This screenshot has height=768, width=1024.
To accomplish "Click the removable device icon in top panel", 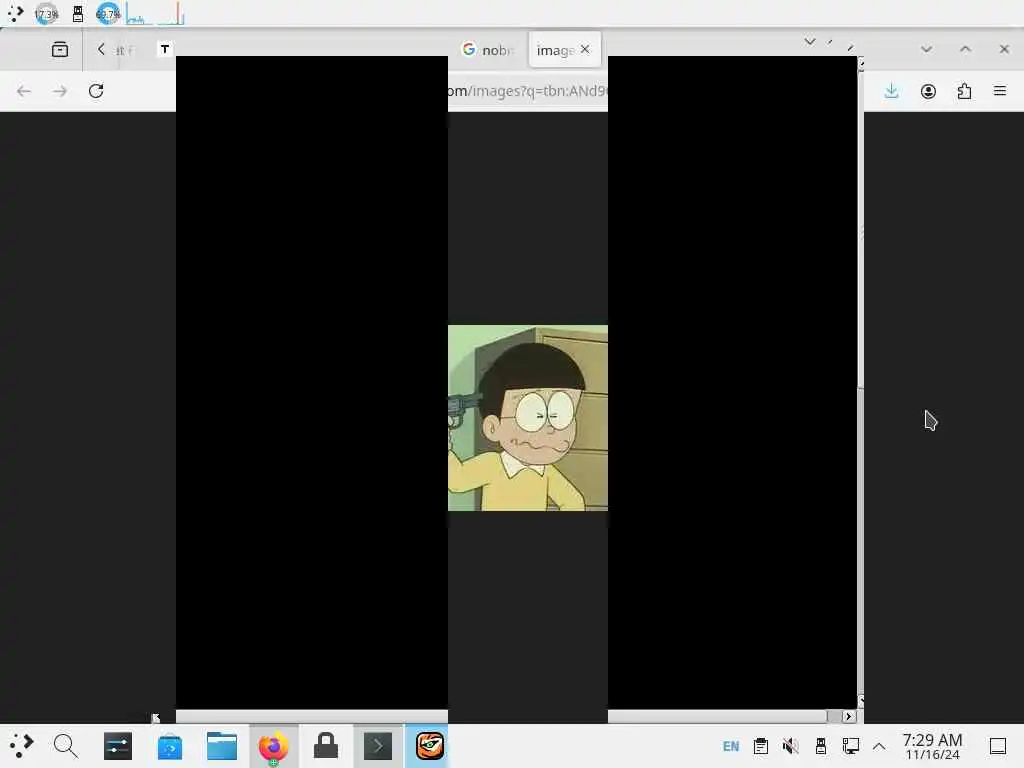I will 78,13.
